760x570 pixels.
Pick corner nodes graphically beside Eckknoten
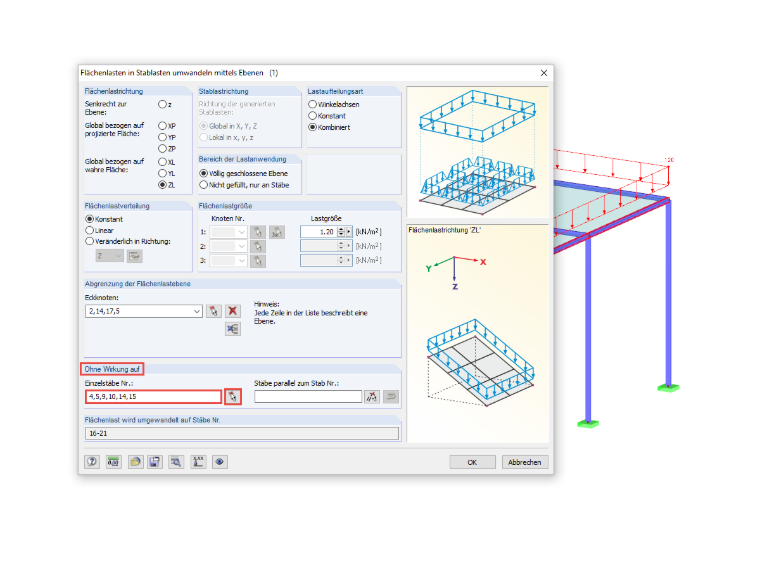[x=214, y=311]
